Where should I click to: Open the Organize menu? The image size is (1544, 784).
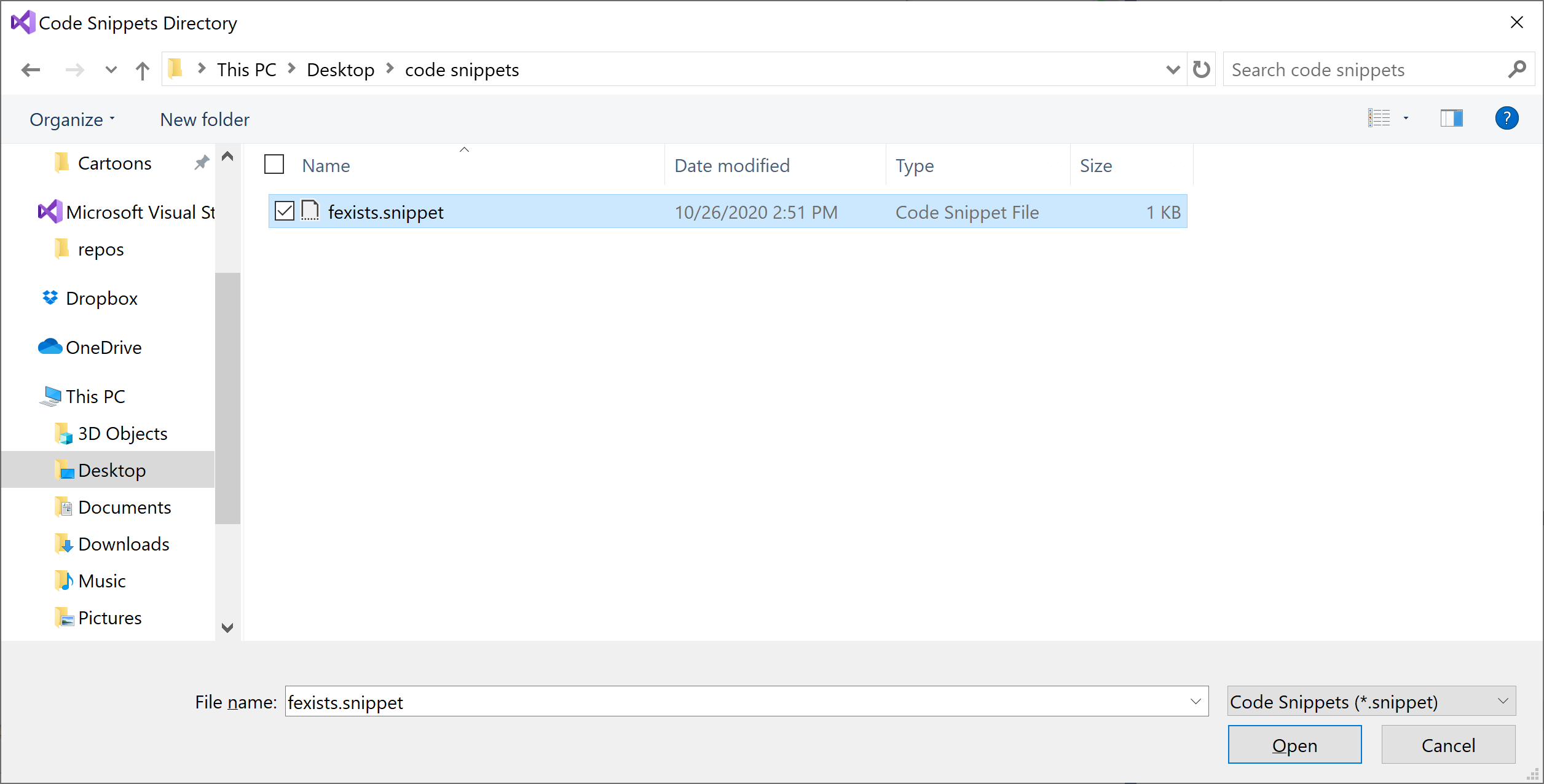72,119
